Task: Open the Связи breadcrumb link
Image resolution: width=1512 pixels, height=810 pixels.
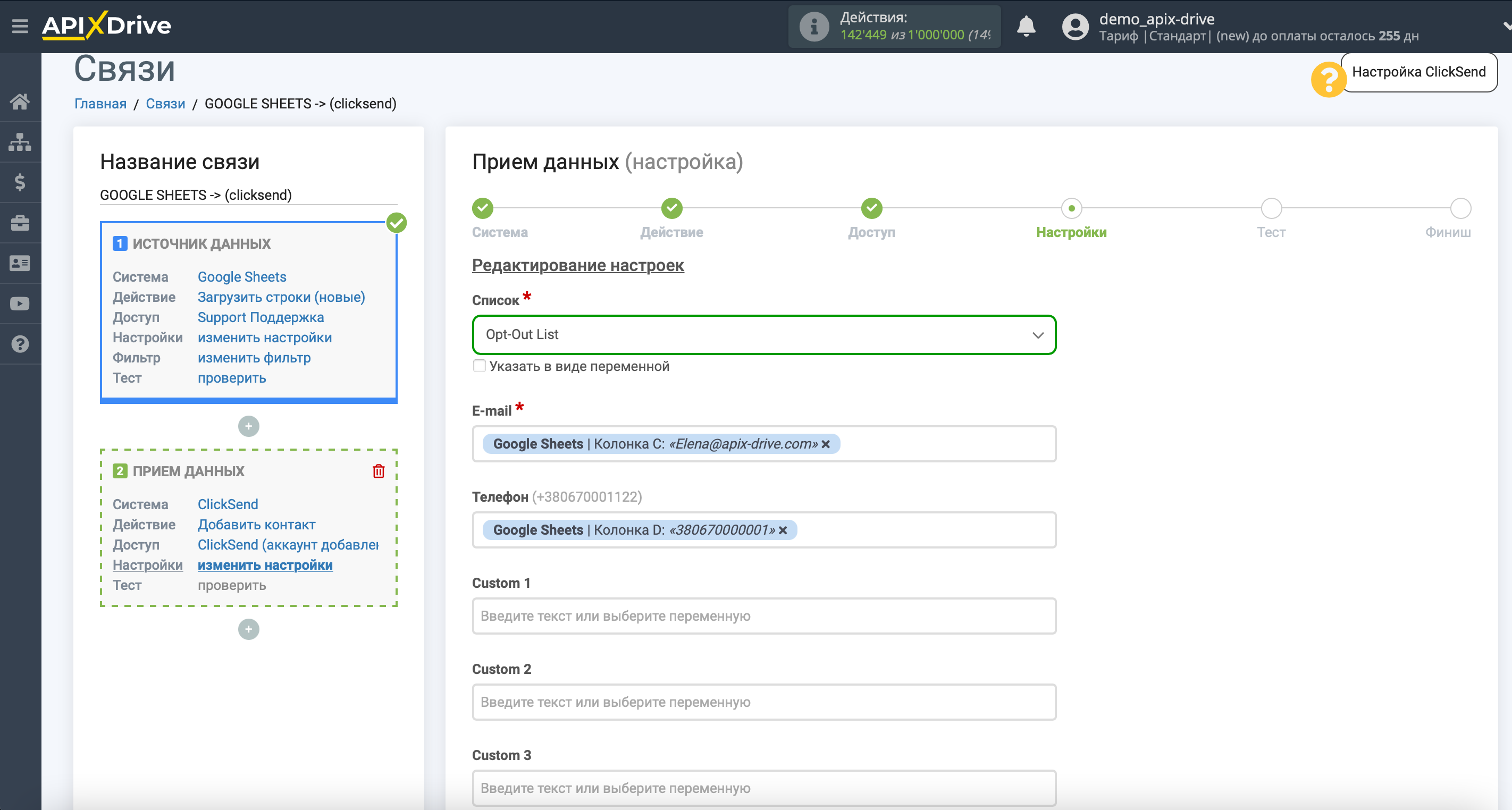Action: click(165, 104)
